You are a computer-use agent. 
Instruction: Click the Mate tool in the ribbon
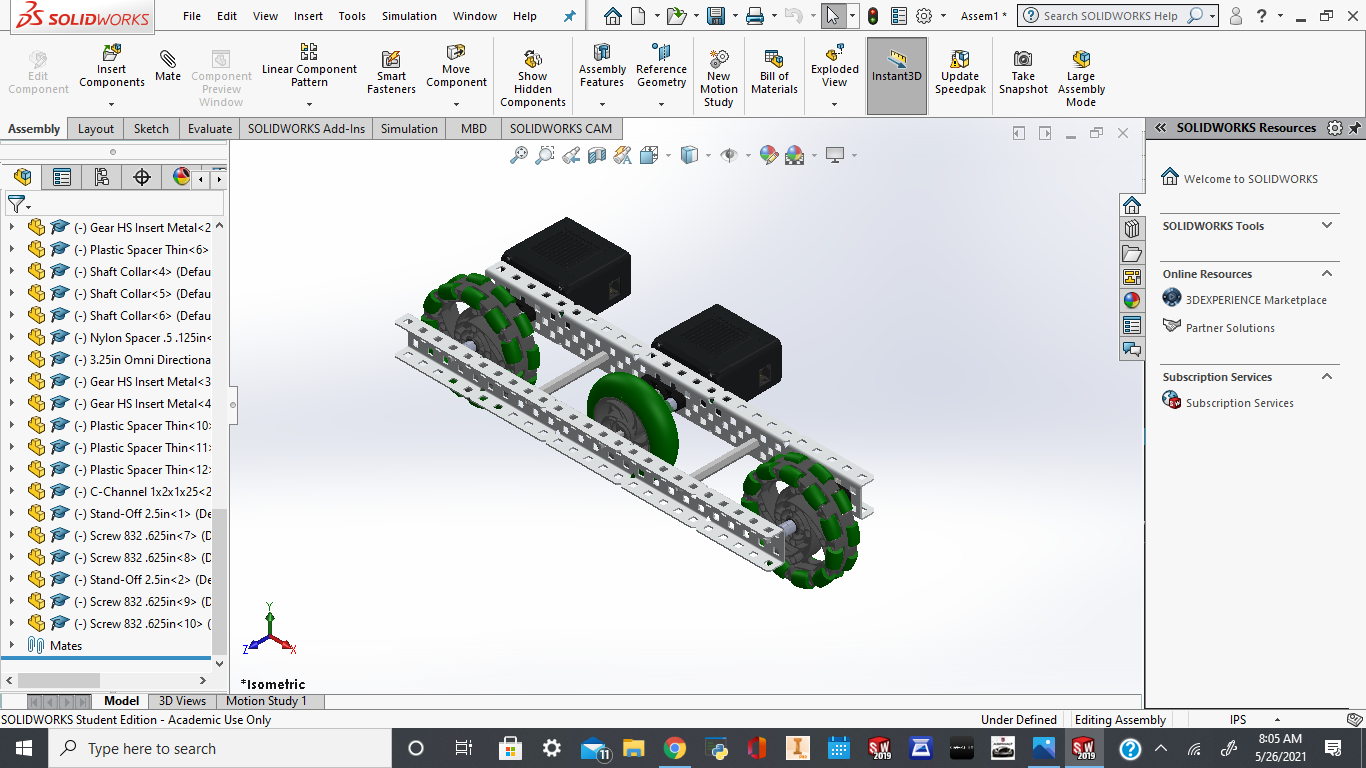point(168,66)
